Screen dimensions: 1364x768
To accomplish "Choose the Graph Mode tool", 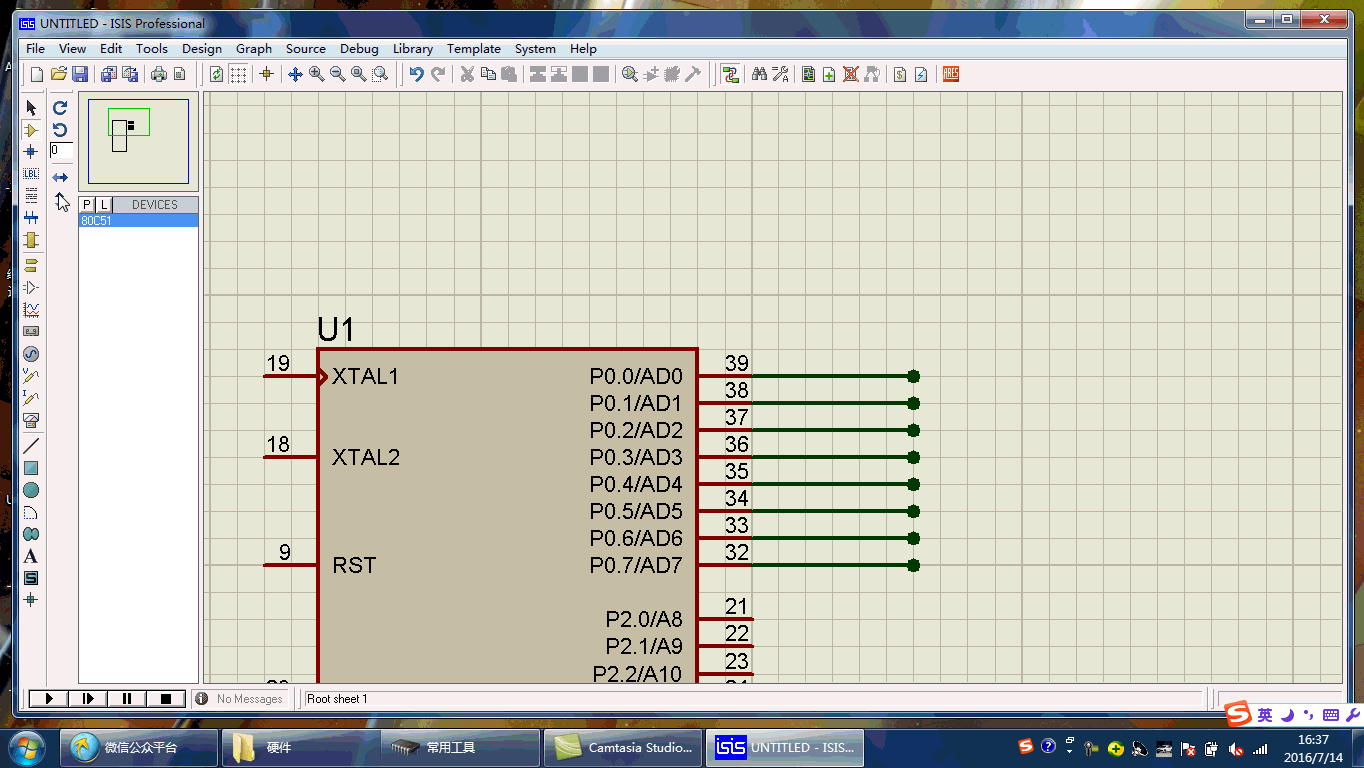I will 31,310.
